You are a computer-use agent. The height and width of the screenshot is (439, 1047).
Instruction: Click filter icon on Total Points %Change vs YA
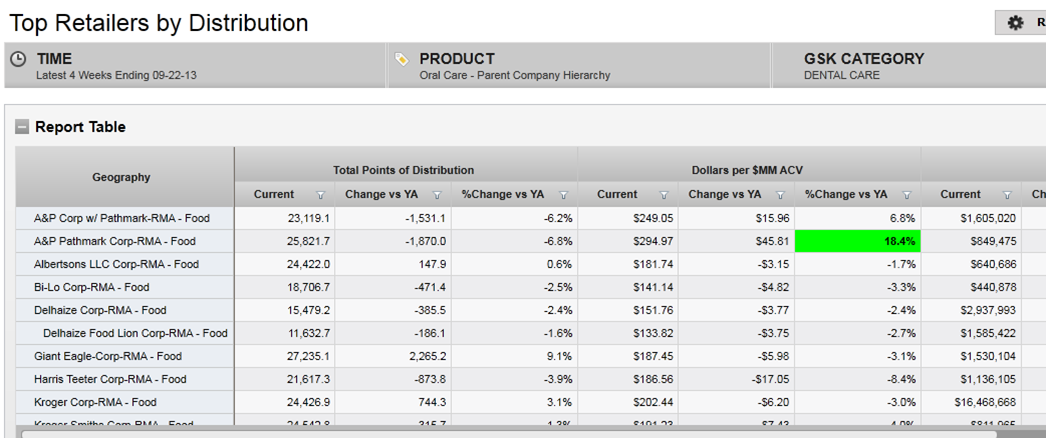coord(563,195)
